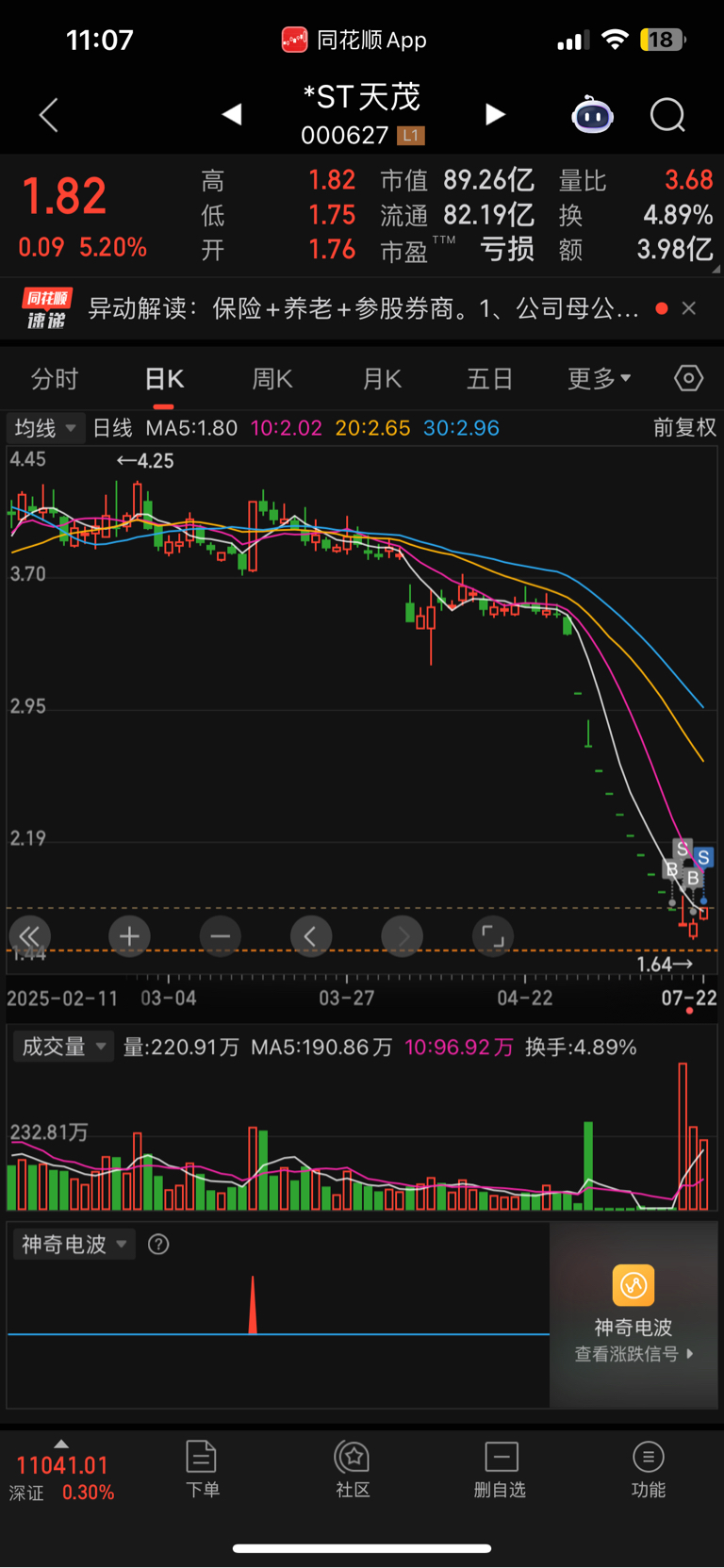Remove stock via 删自选
This screenshot has height=1568, width=724.
[x=500, y=1469]
